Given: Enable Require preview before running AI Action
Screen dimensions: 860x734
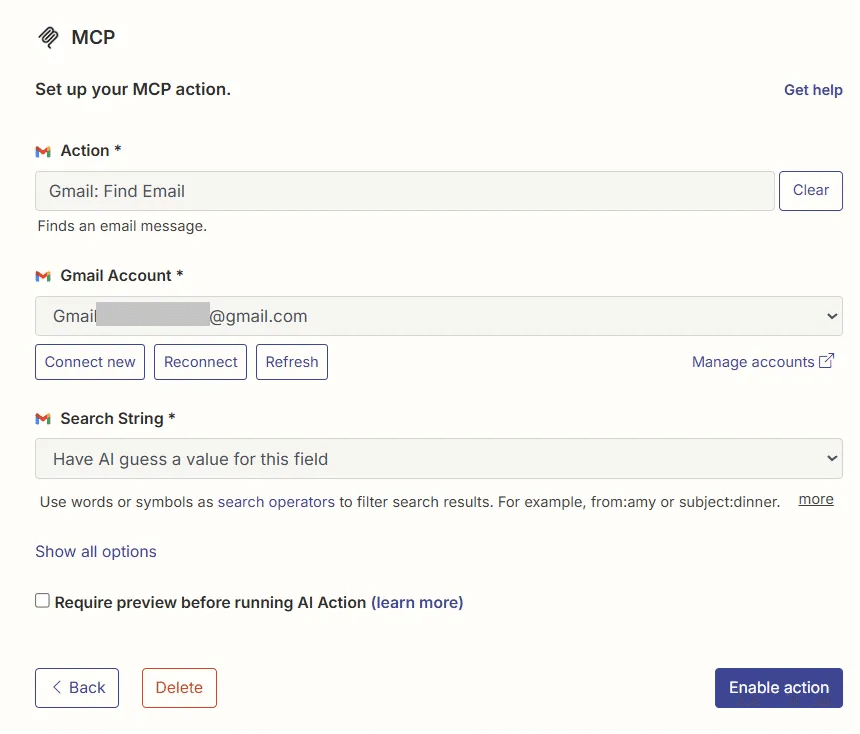Looking at the screenshot, I should [x=41, y=599].
